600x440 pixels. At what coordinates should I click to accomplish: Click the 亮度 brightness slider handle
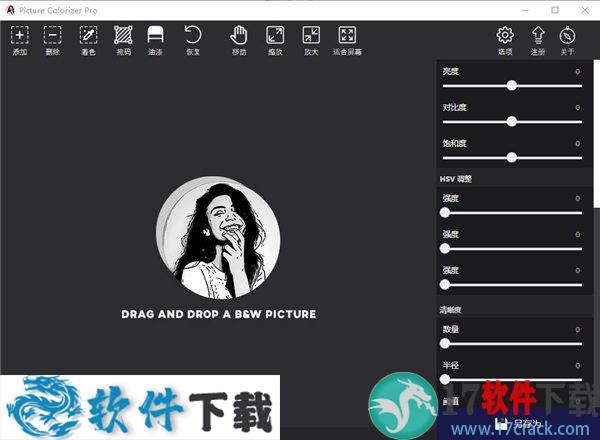click(512, 85)
